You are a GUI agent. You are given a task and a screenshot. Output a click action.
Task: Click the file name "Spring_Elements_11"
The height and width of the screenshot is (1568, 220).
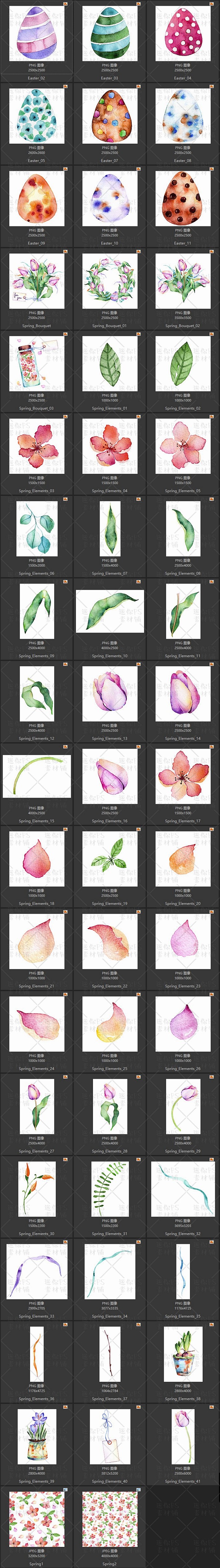point(183,656)
